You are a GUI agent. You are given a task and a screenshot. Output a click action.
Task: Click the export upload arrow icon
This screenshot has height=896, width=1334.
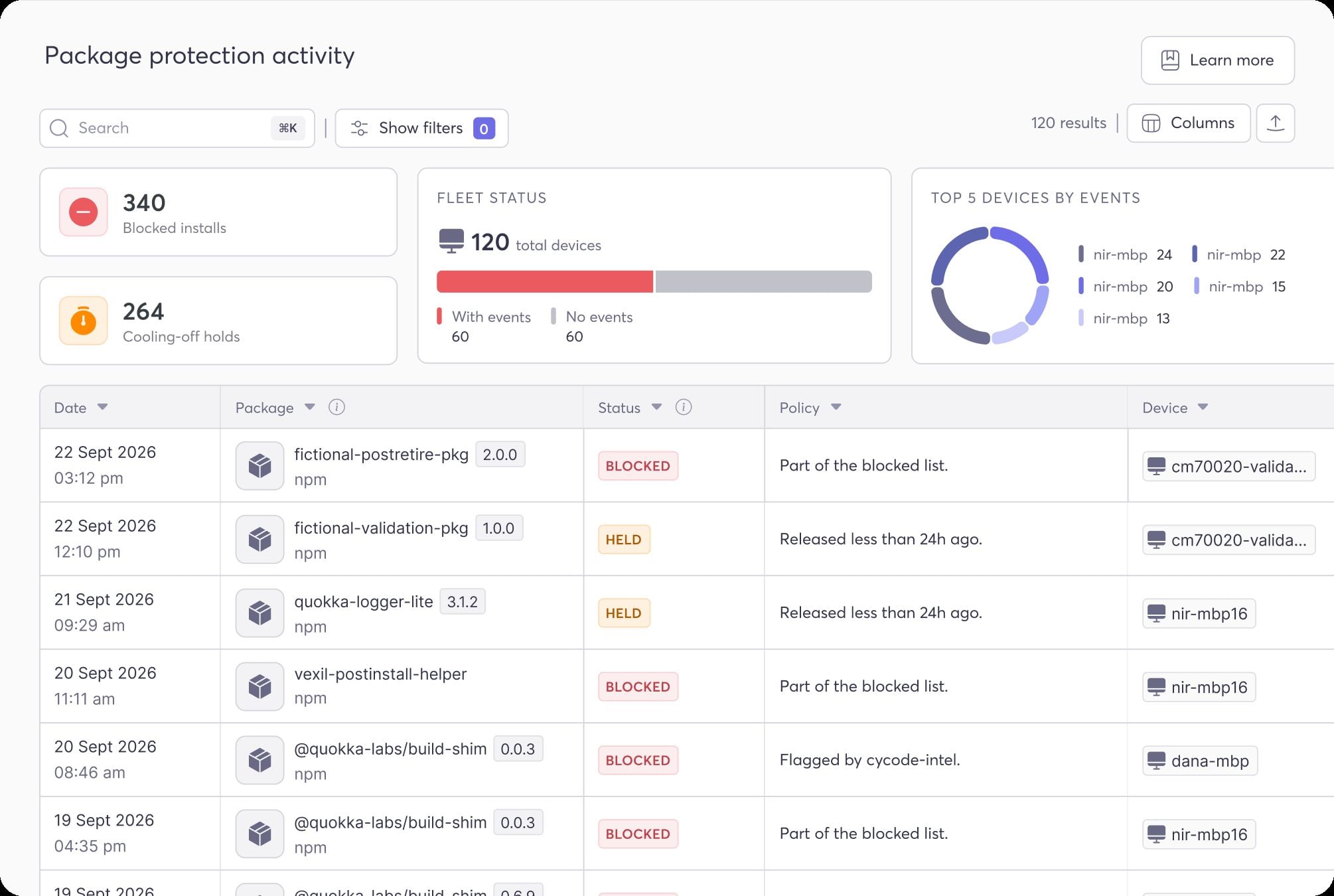1275,123
